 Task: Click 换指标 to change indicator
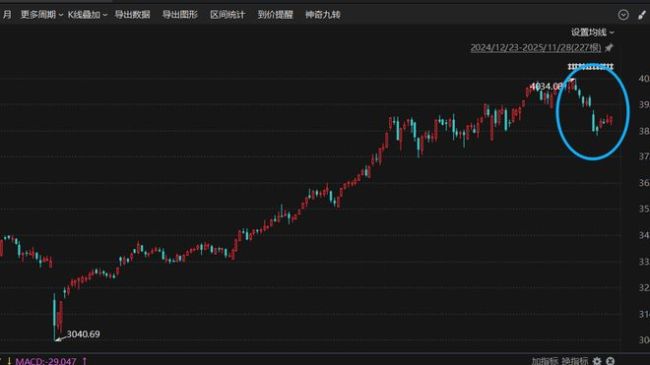(x=575, y=361)
